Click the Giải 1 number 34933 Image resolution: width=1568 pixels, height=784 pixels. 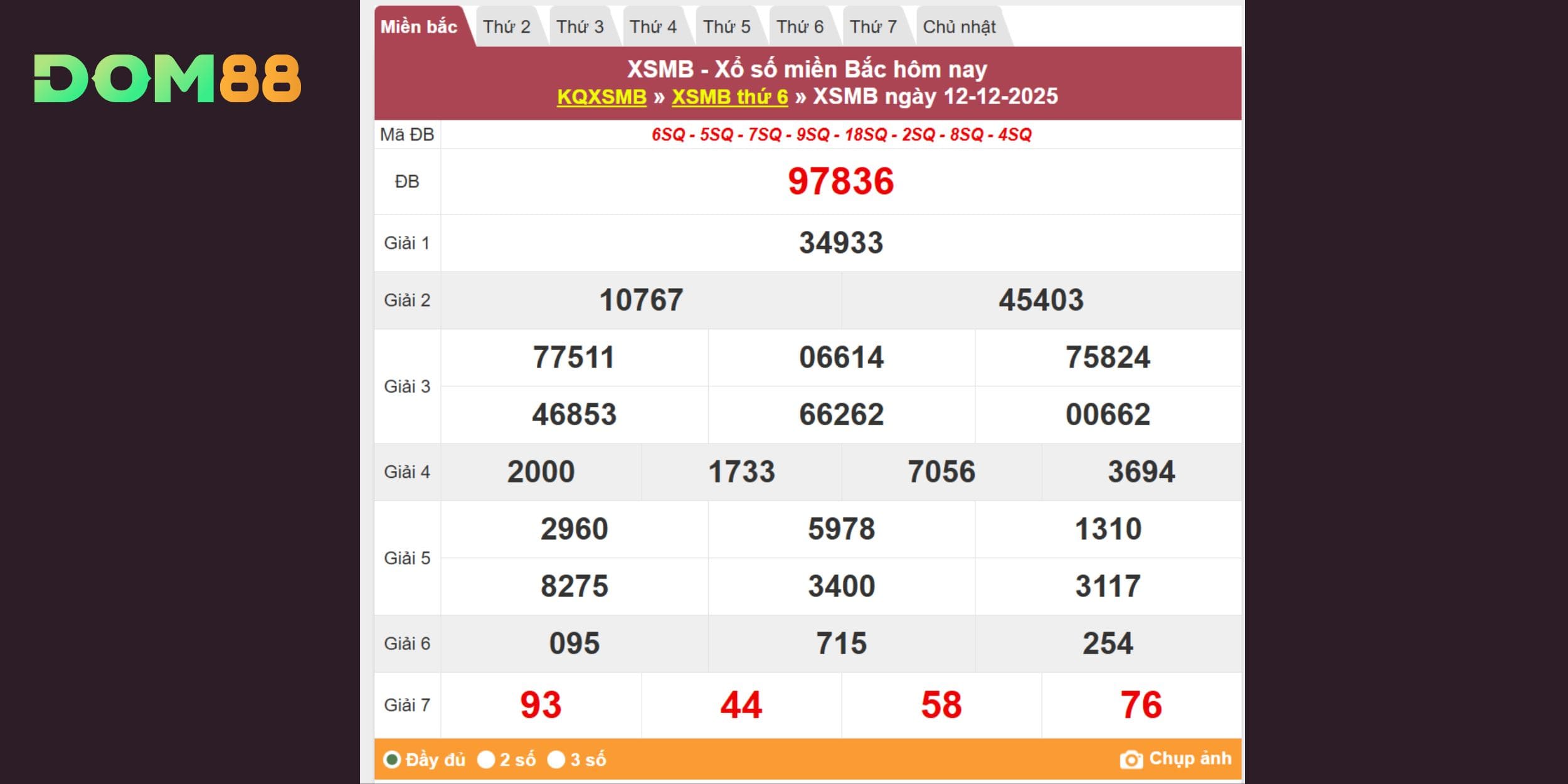point(840,243)
